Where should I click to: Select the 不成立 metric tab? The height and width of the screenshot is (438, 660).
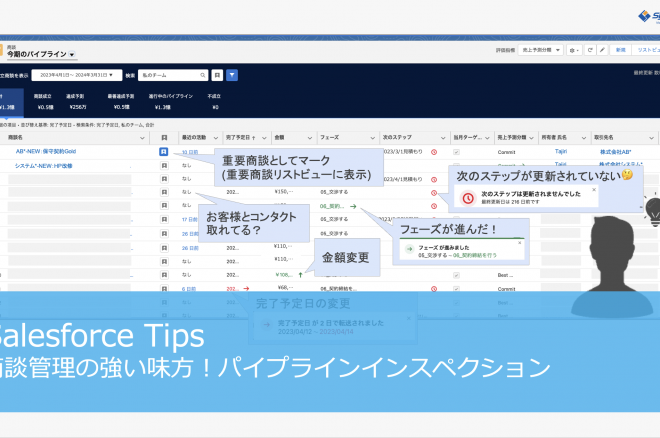214,101
